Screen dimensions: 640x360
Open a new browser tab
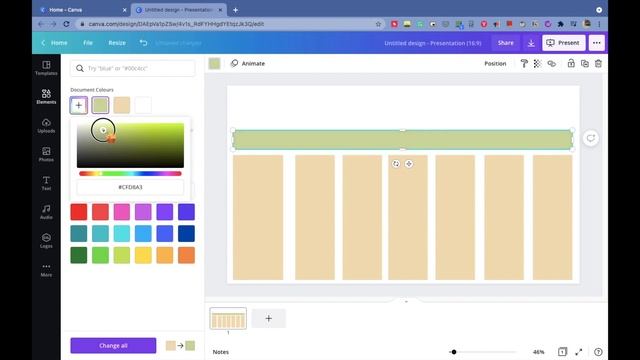[x=236, y=10]
